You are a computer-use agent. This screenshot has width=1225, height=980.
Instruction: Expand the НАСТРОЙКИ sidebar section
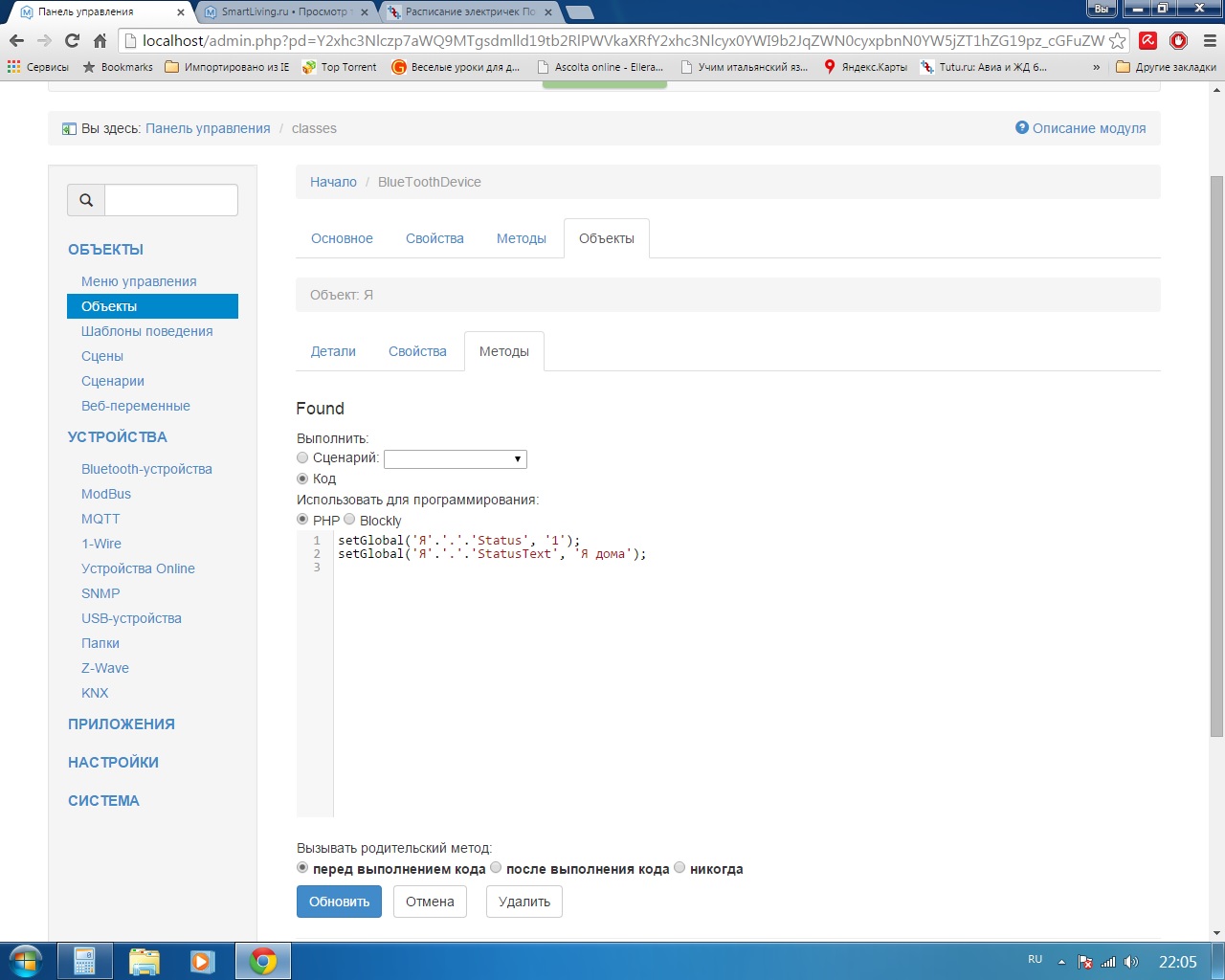pos(113,763)
